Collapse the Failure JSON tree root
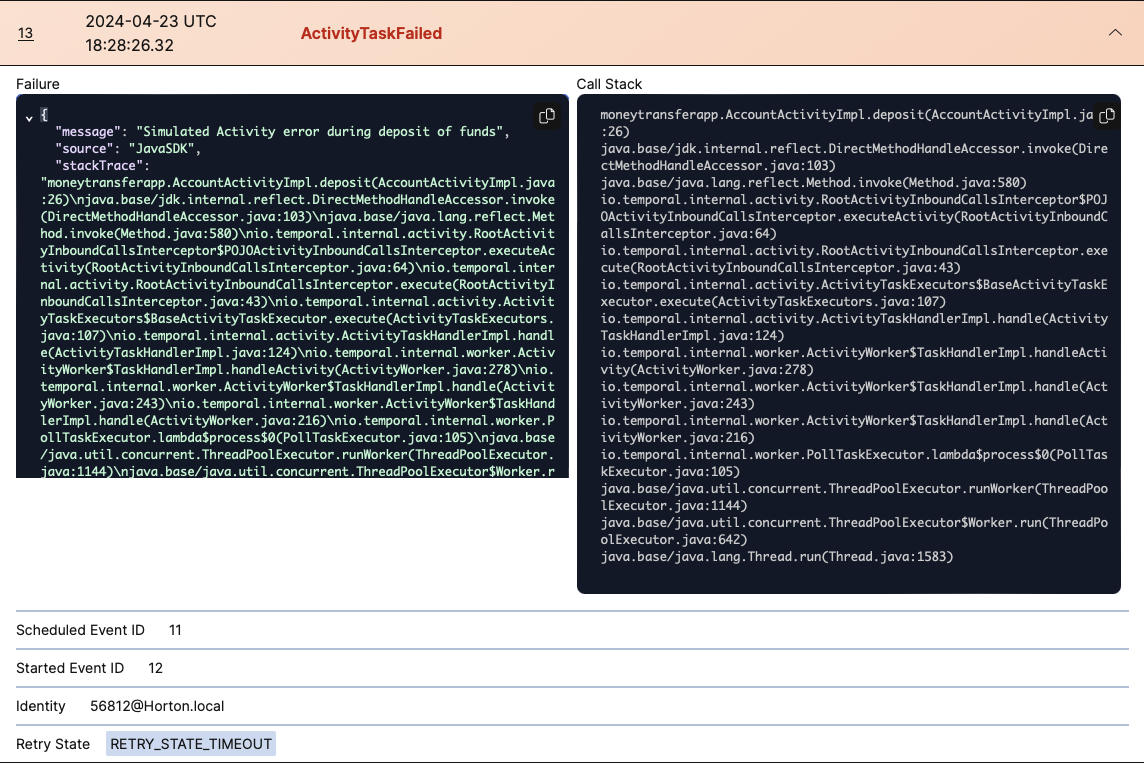Screen dimensions: 1144x765 pos(29,118)
